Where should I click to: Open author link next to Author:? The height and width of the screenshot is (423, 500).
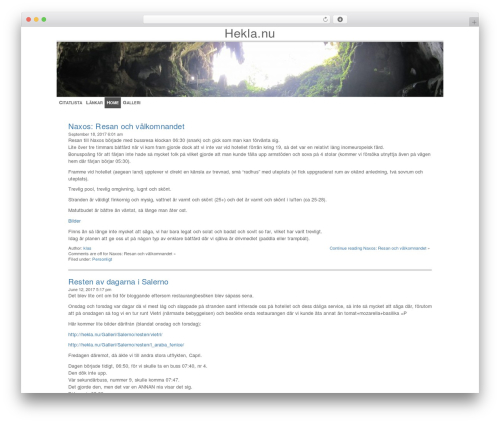pyautogui.click(x=87, y=248)
